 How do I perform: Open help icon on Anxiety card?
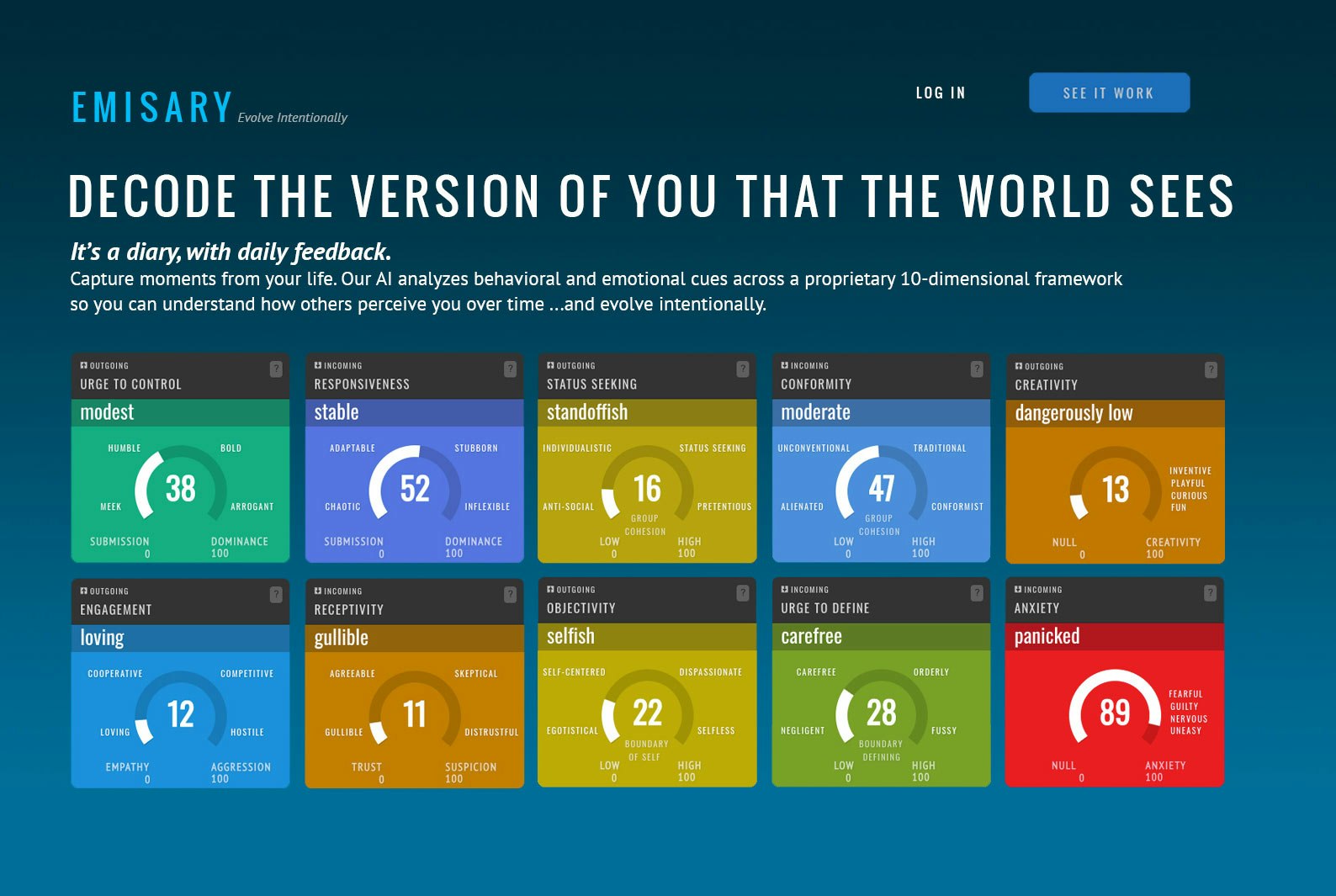(1210, 592)
